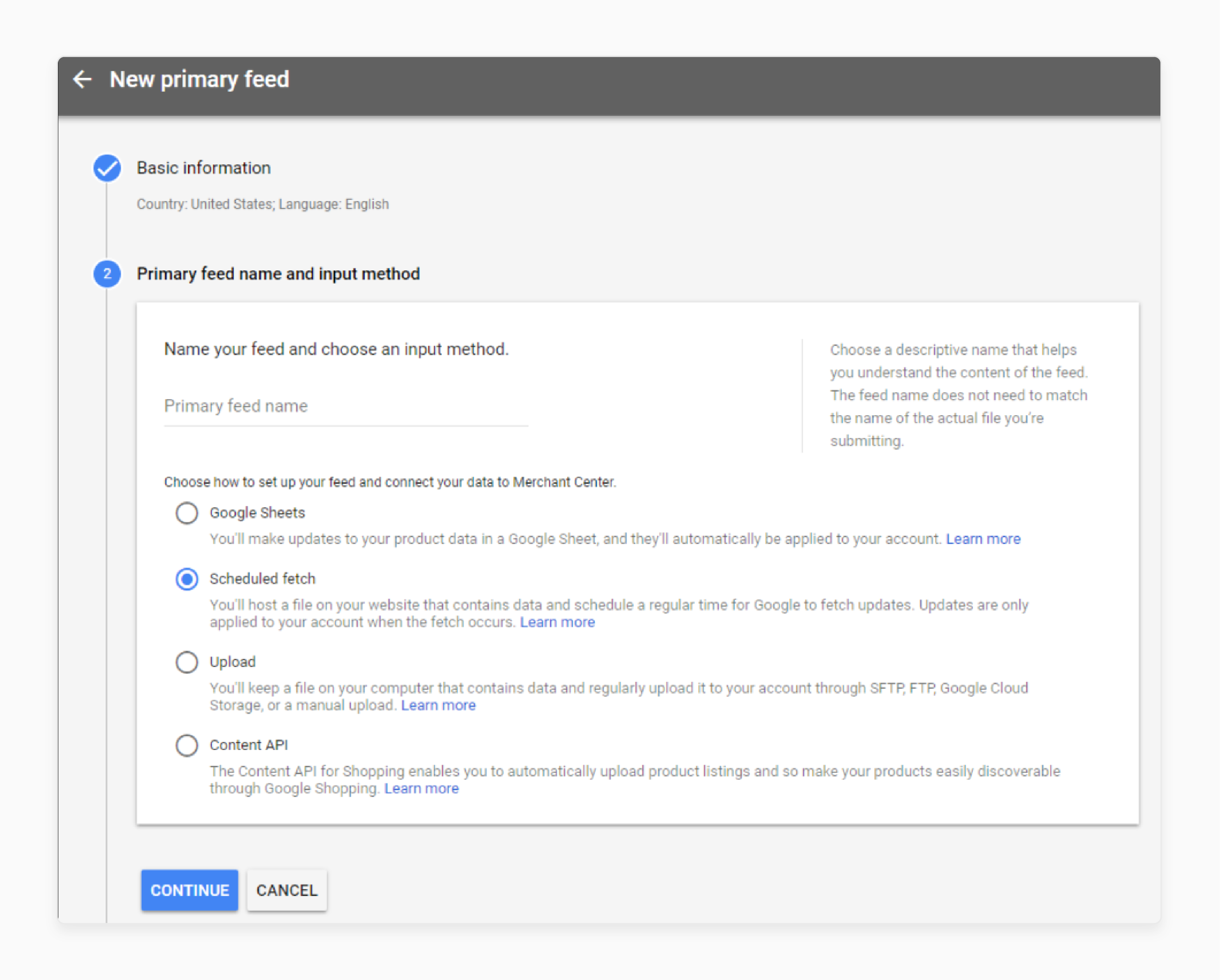Image resolution: width=1220 pixels, height=980 pixels.
Task: Focus the Primary feed name field
Action: [346, 407]
